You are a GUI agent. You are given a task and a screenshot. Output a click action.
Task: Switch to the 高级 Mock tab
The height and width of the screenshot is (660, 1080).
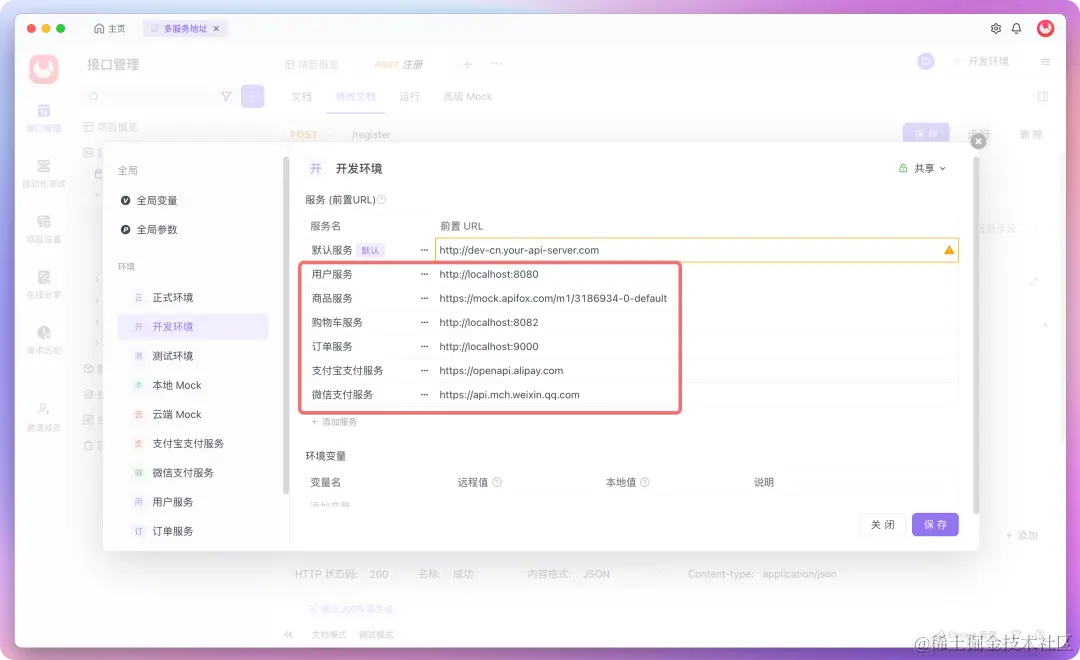[x=468, y=96]
